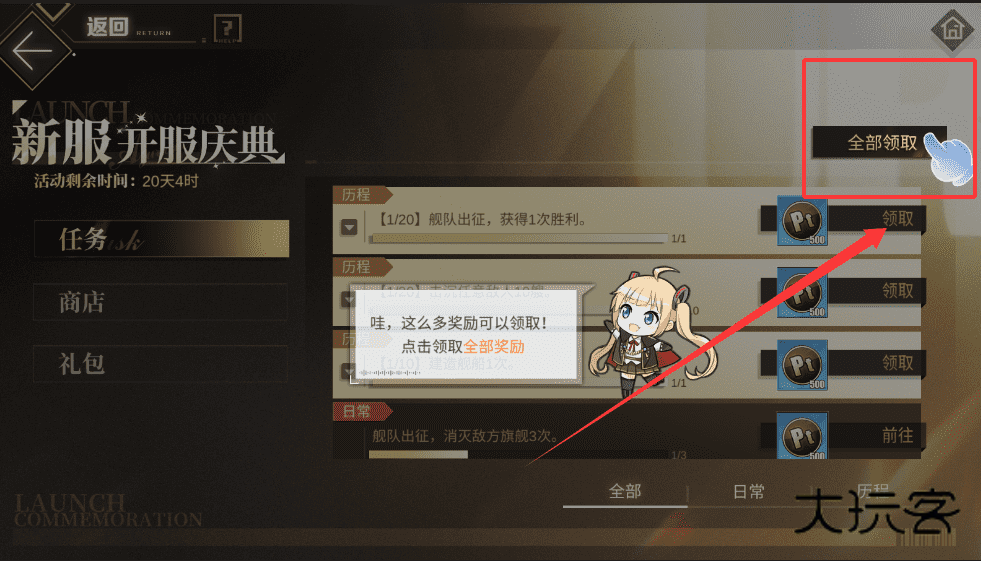981x561 pixels.
Task: Expand the second 历程 task dropdown arrow
Action: [x=348, y=300]
